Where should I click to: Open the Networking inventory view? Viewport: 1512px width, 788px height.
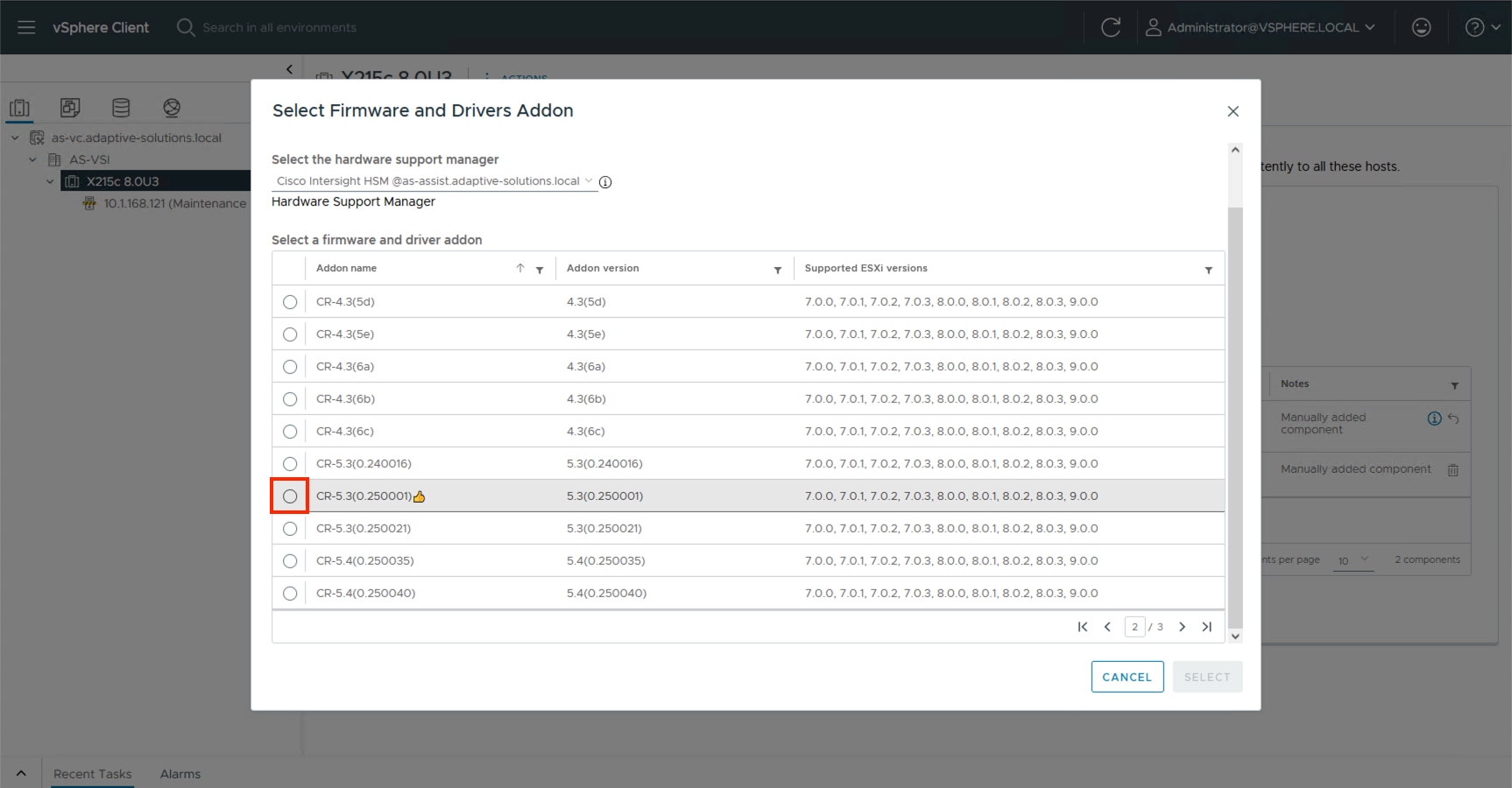click(172, 107)
